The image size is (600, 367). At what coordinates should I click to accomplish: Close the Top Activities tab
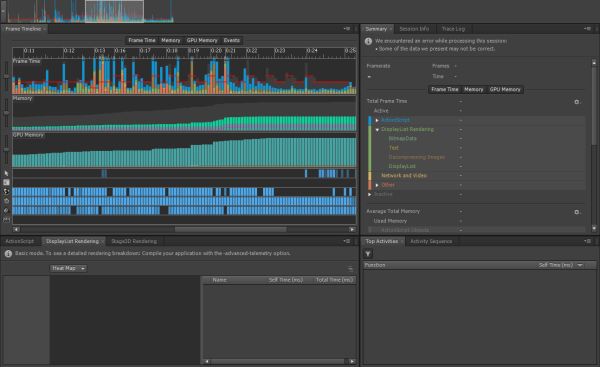click(x=402, y=241)
